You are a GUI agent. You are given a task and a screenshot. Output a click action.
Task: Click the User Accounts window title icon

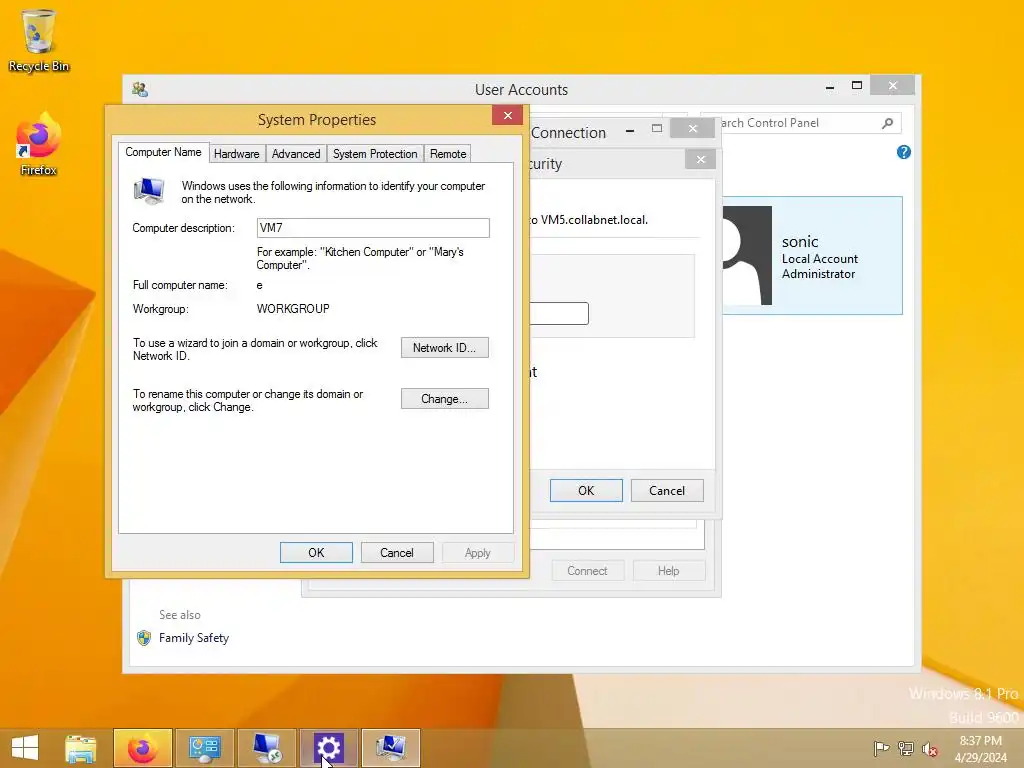pos(140,89)
